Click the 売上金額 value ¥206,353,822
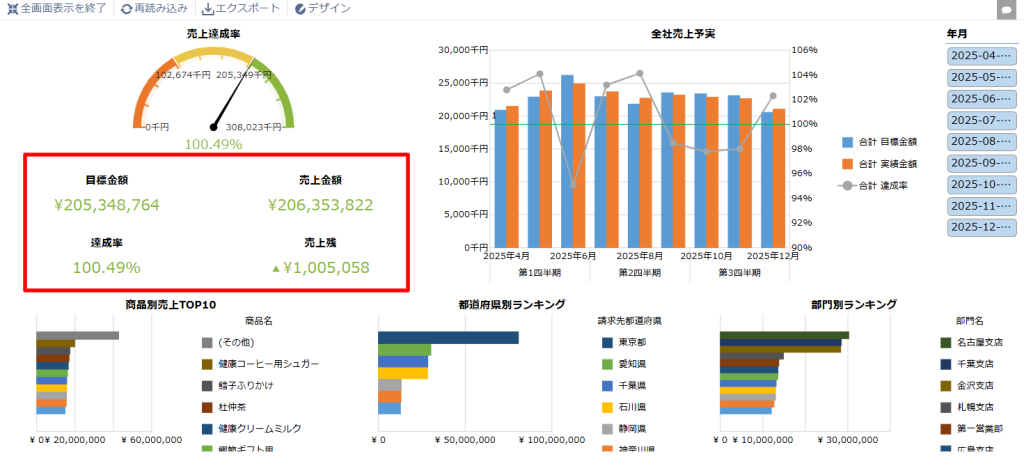The image size is (1024, 475). click(321, 205)
